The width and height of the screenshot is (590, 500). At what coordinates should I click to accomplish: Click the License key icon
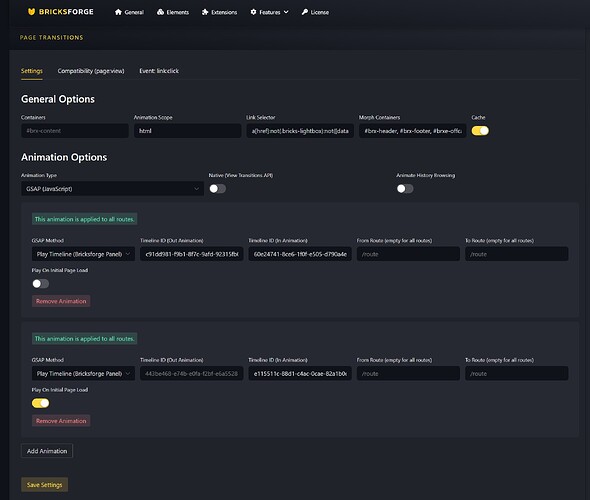click(305, 12)
